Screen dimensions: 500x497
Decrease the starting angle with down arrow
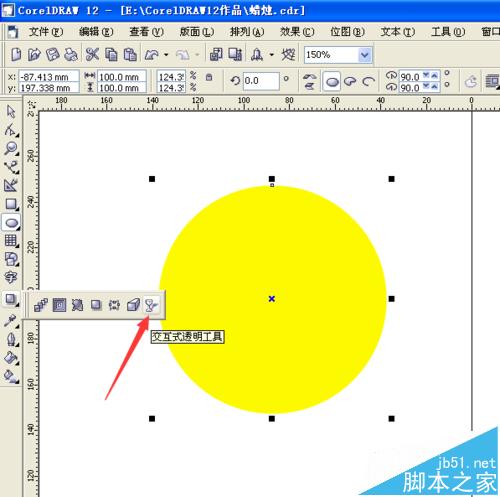[426, 76]
